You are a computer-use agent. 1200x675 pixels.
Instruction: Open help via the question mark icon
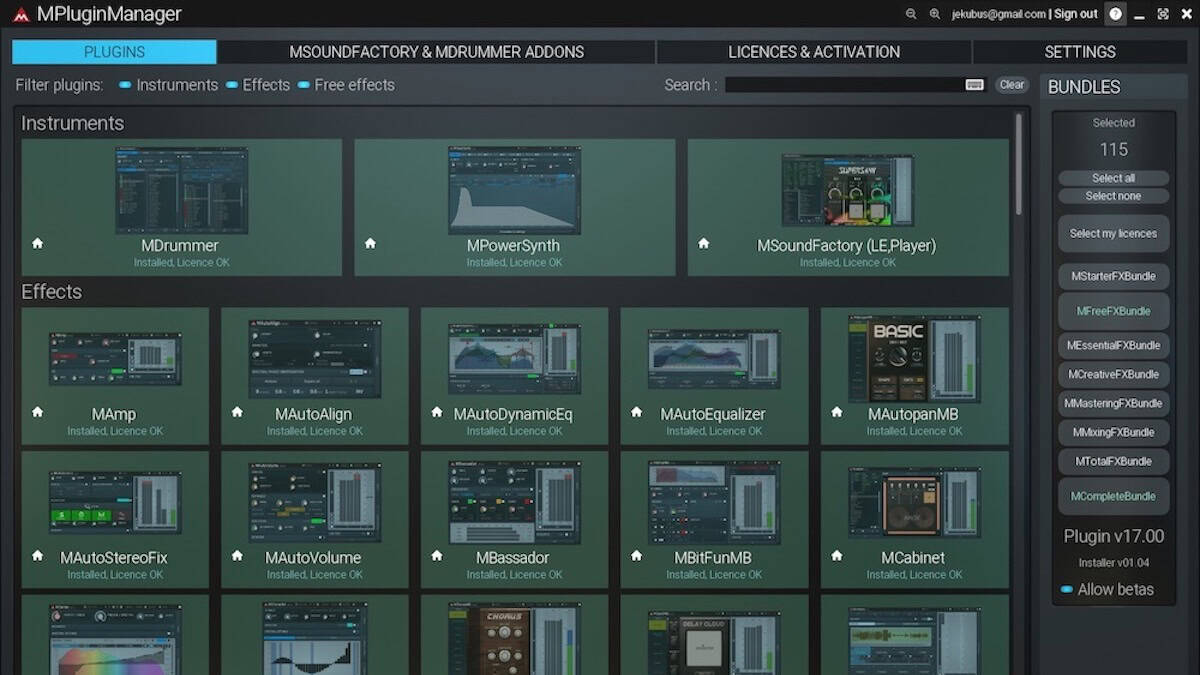point(1115,14)
